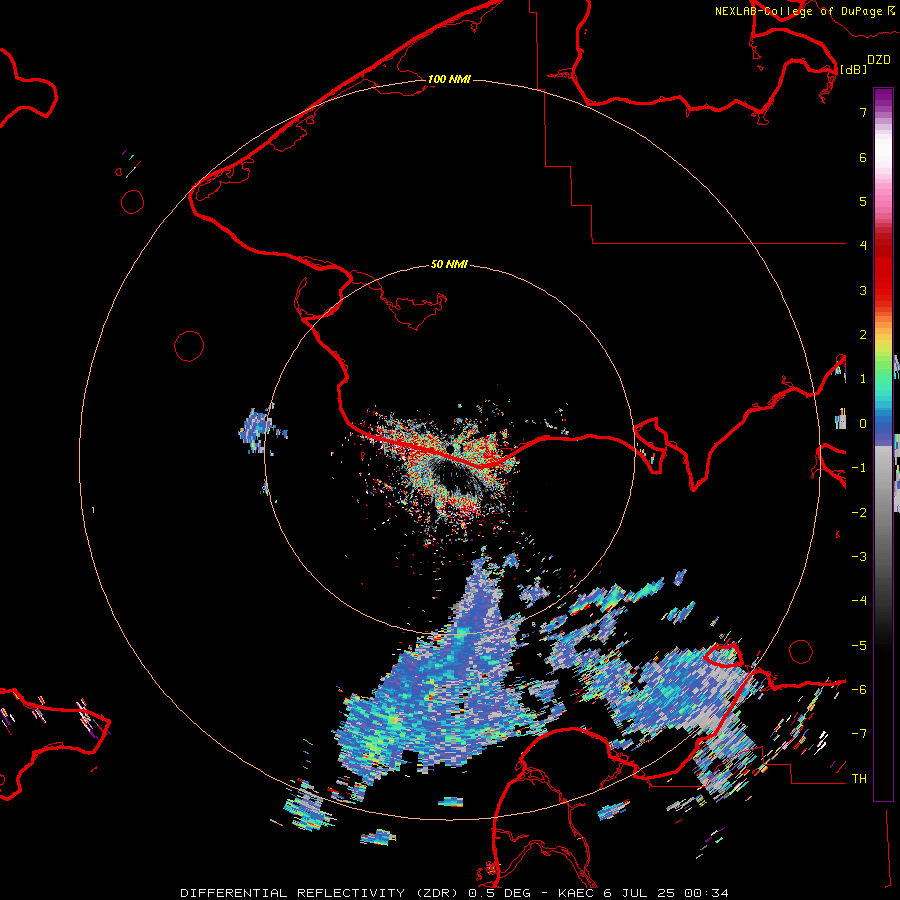Click the -7 tick label on the color scale
Viewport: 900px width, 900px height.
(859, 734)
